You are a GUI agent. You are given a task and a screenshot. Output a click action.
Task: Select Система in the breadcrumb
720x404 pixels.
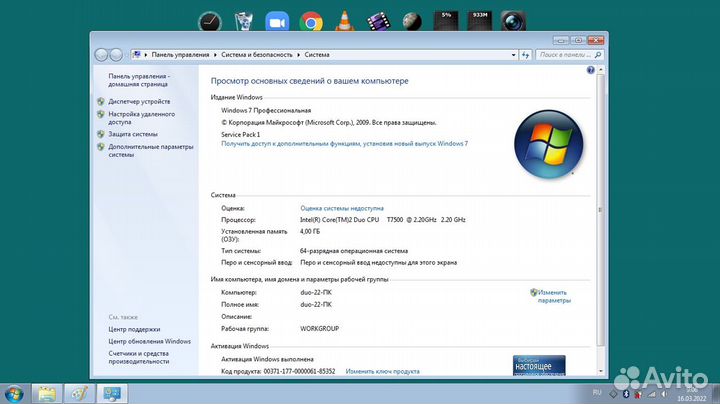[317, 55]
